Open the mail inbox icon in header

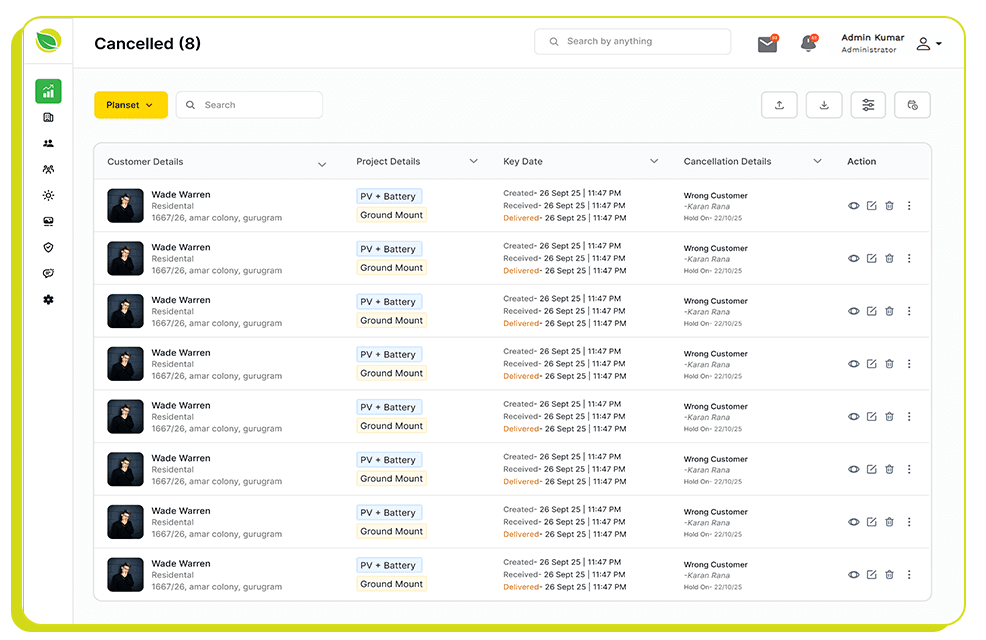click(767, 44)
